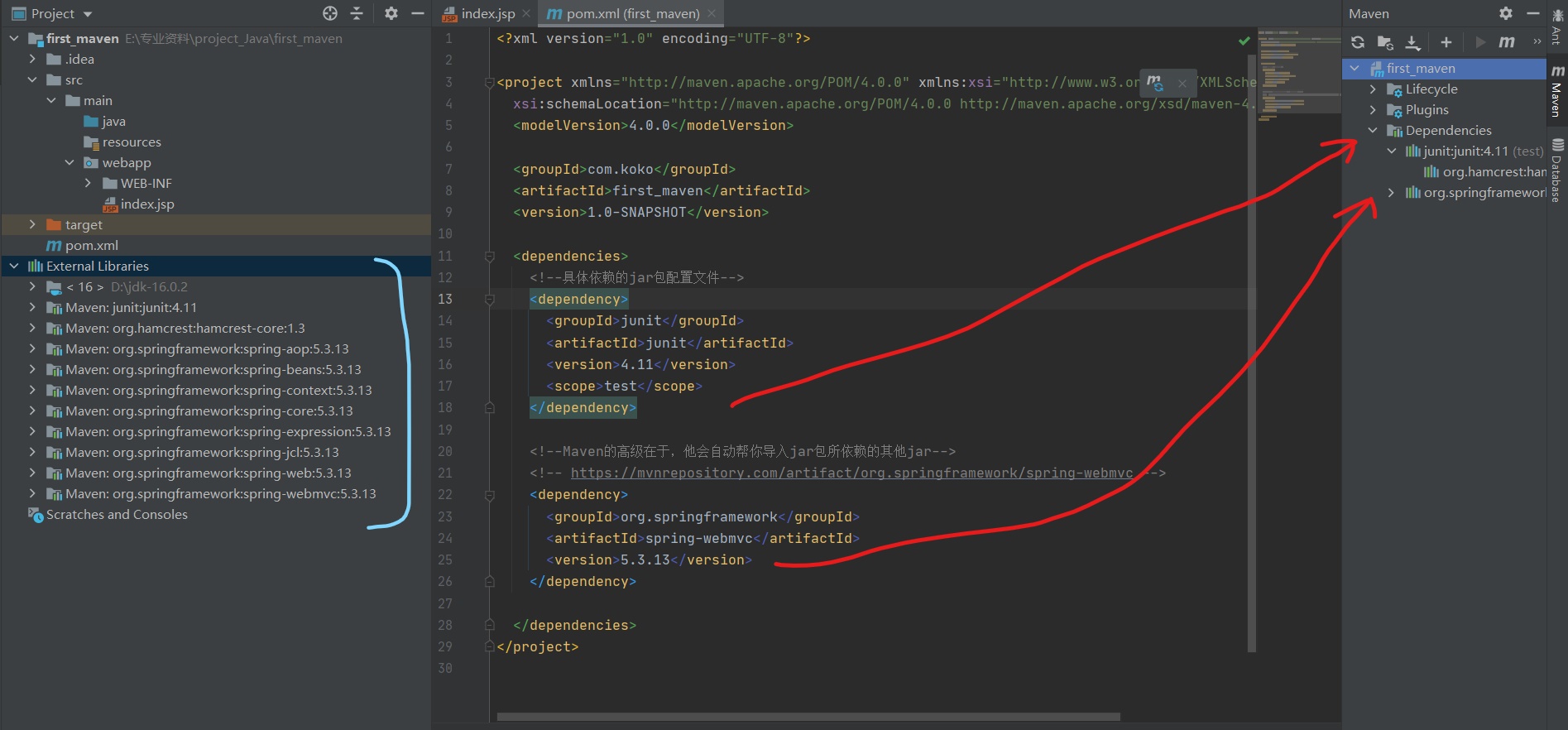This screenshot has width=1568, height=730.
Task: Collapse External Libraries node
Action: pos(14,266)
